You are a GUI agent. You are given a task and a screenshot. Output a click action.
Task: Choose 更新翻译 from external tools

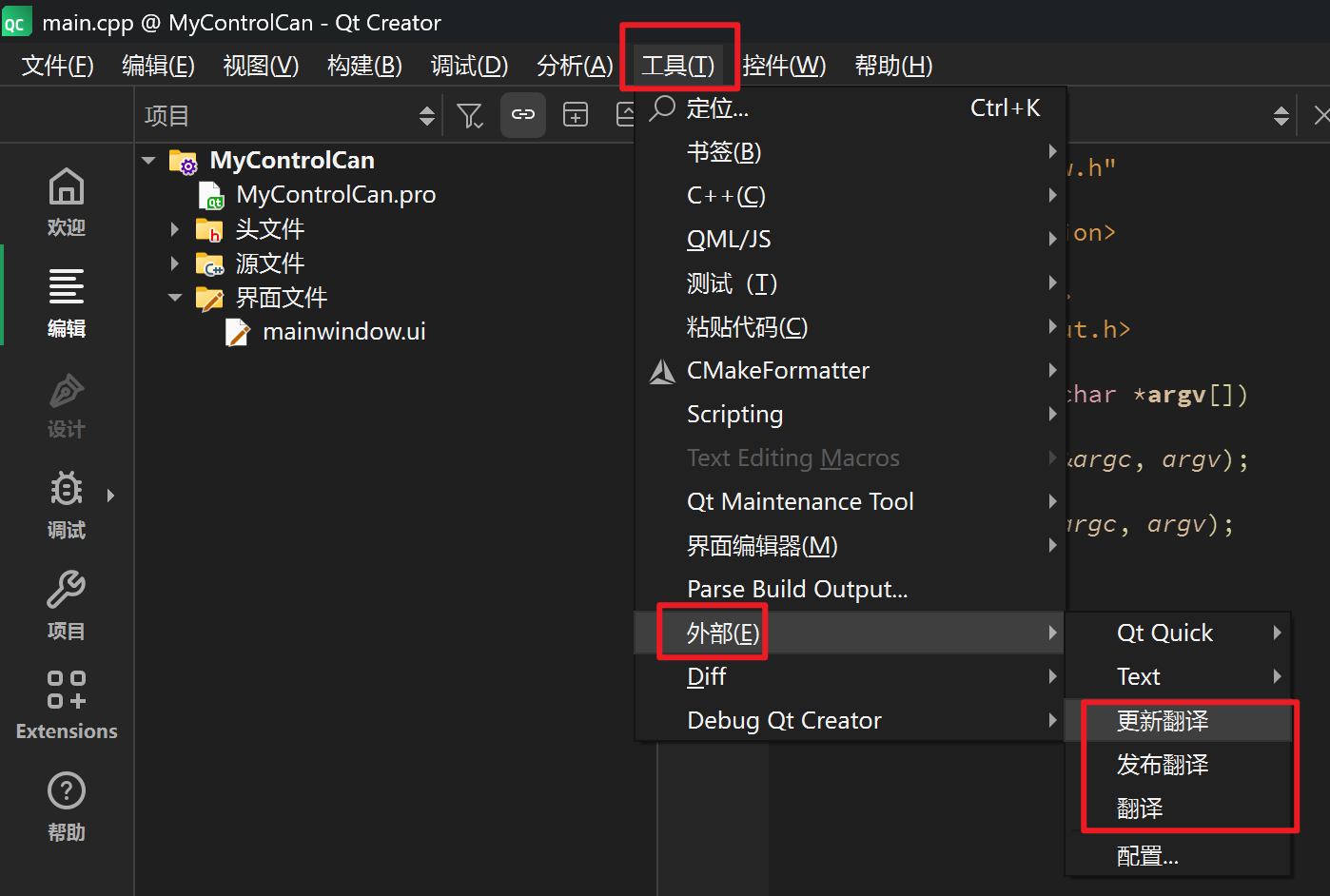point(1179,721)
